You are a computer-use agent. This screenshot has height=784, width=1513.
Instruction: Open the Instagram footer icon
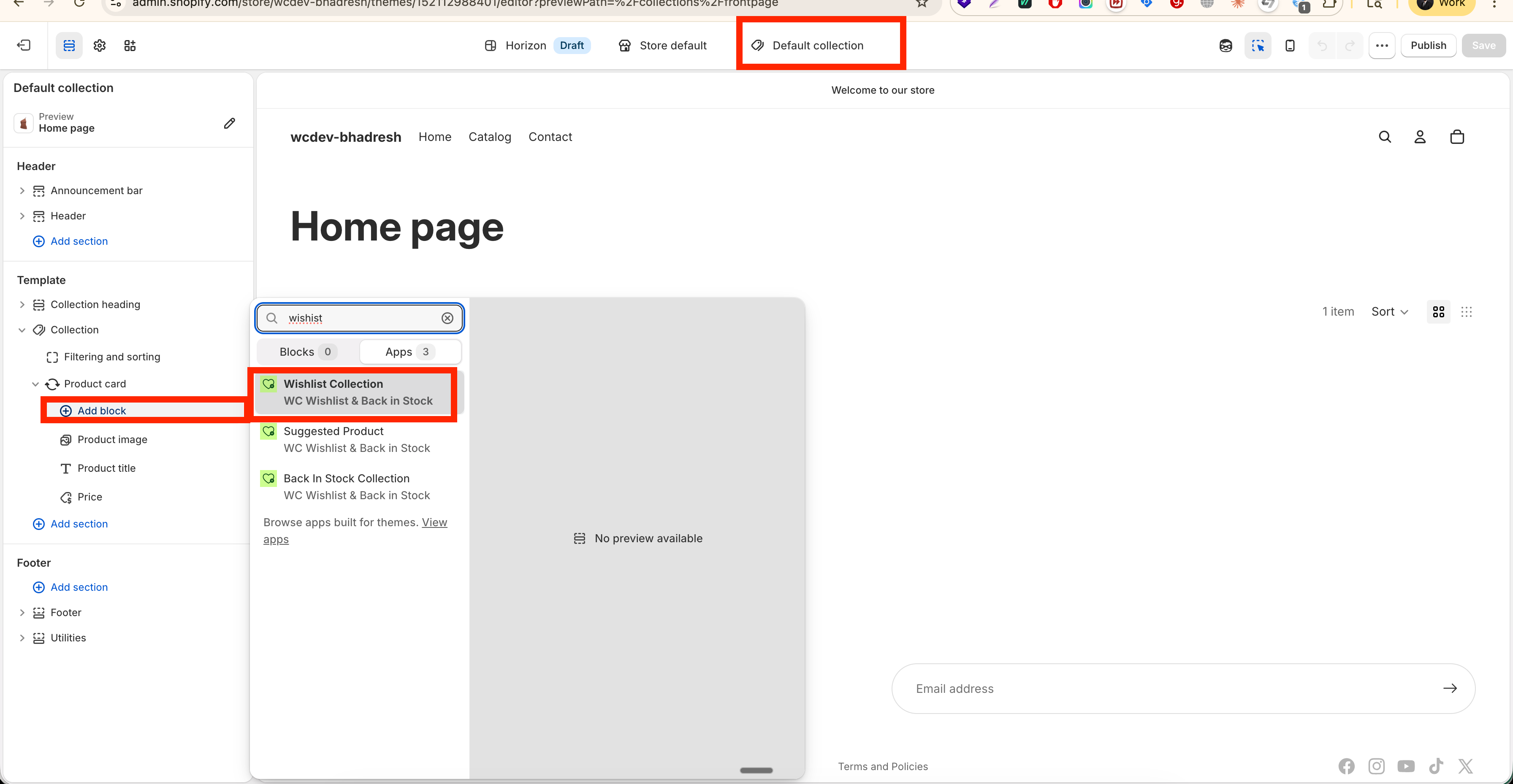(x=1377, y=766)
